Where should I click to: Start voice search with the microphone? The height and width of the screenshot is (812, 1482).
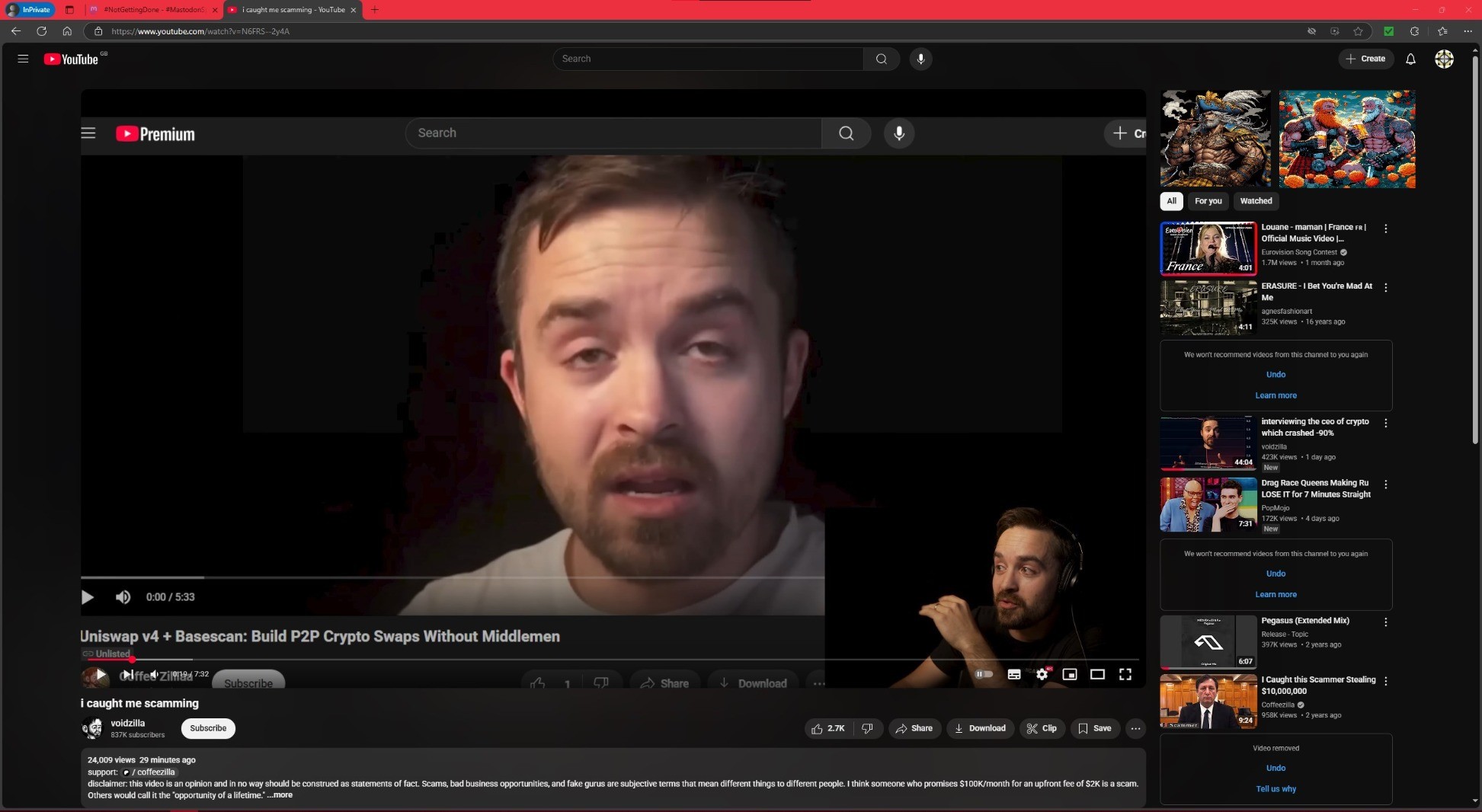pyautogui.click(x=920, y=59)
